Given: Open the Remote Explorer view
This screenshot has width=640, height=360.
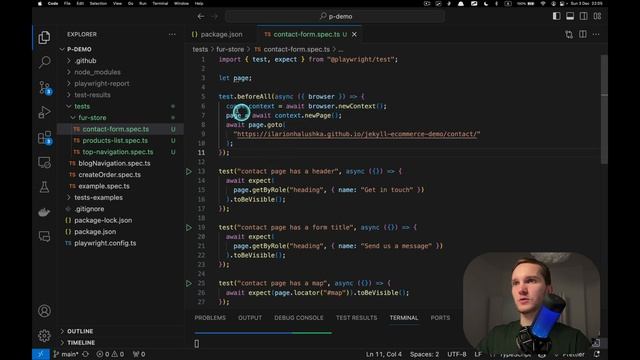Looking at the screenshot, I should click(44, 162).
